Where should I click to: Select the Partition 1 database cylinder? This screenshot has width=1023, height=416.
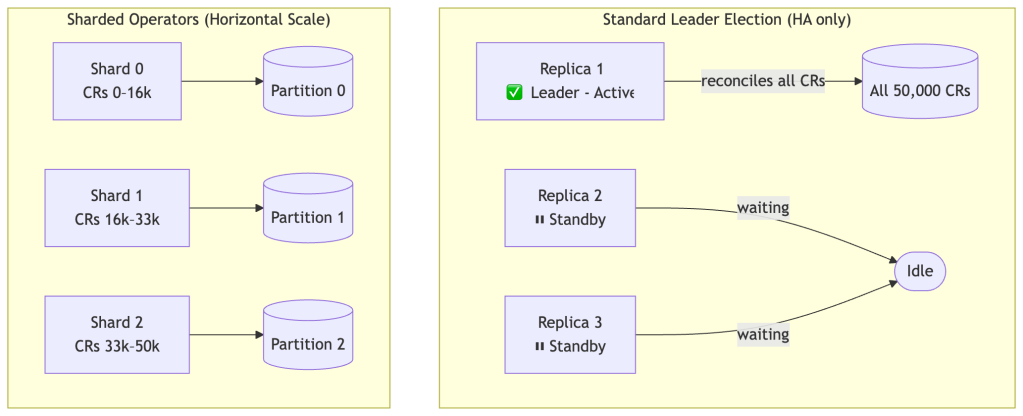(308, 208)
